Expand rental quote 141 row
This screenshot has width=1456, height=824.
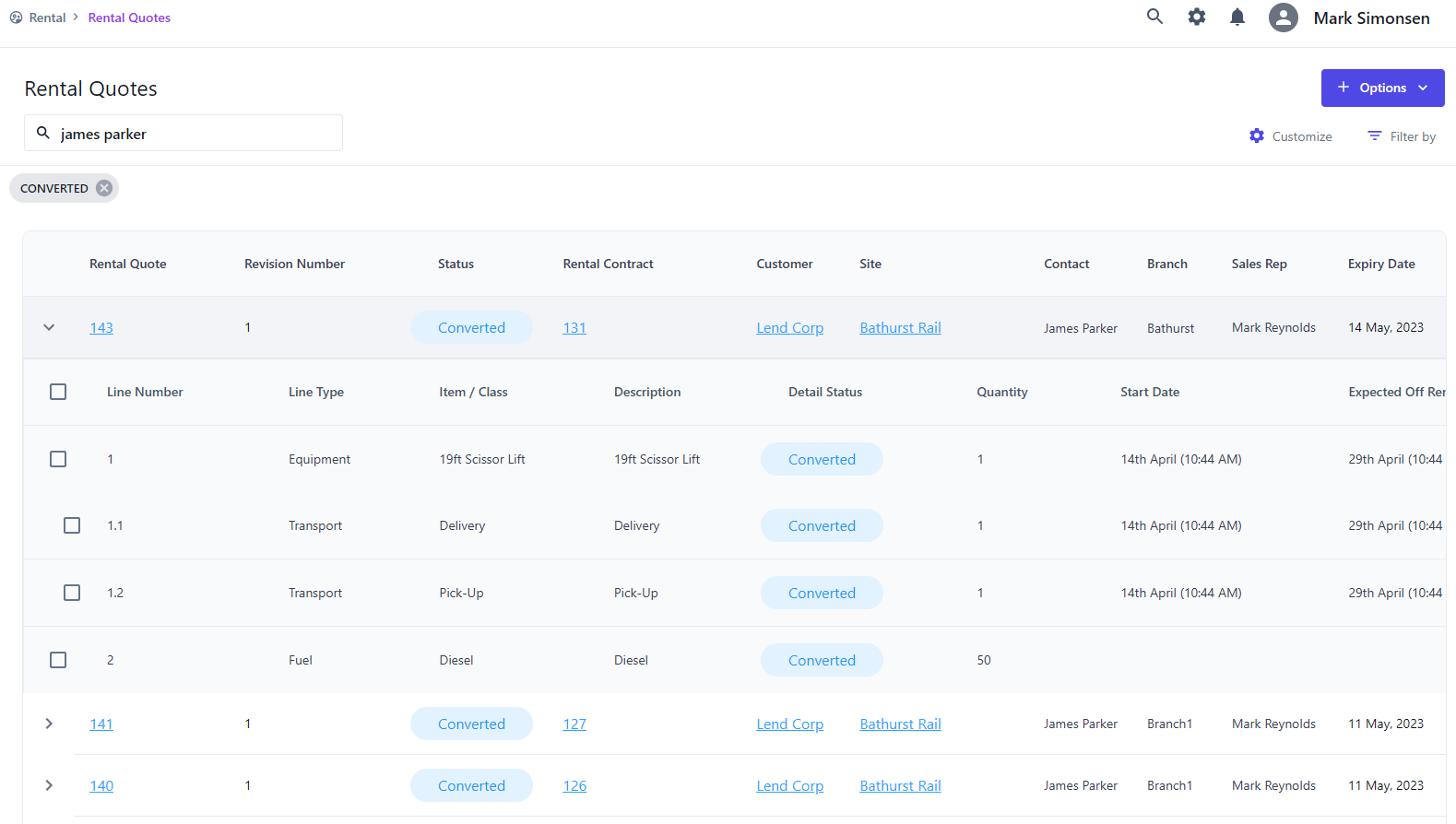[49, 724]
